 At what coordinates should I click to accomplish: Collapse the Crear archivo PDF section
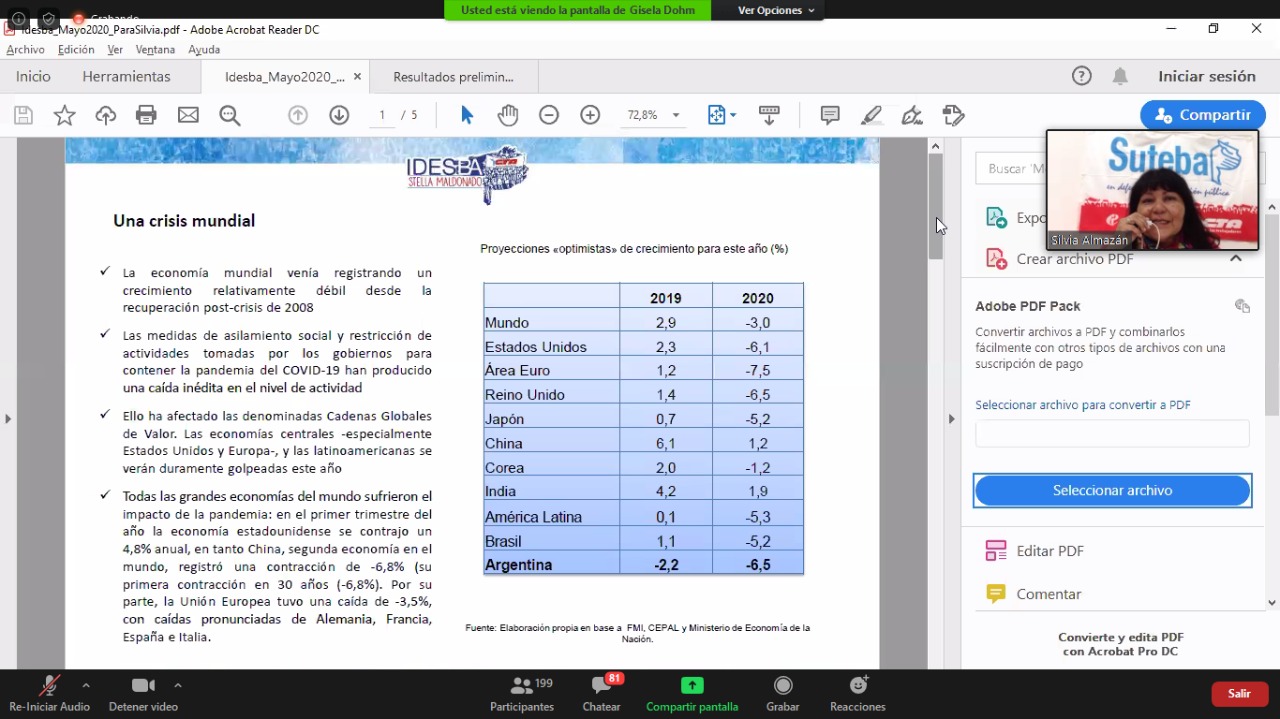[x=1236, y=259]
